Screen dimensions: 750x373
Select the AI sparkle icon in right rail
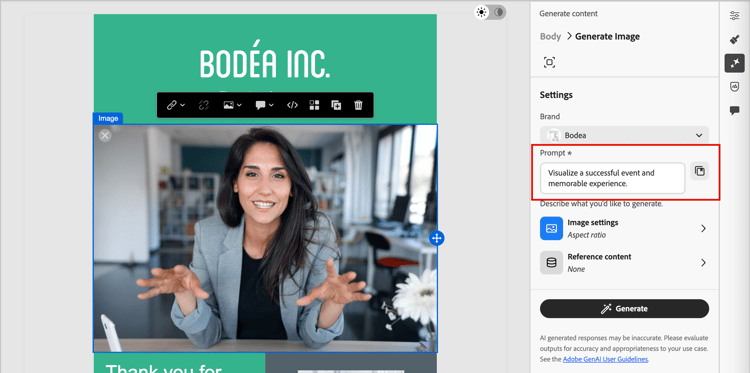[734, 63]
